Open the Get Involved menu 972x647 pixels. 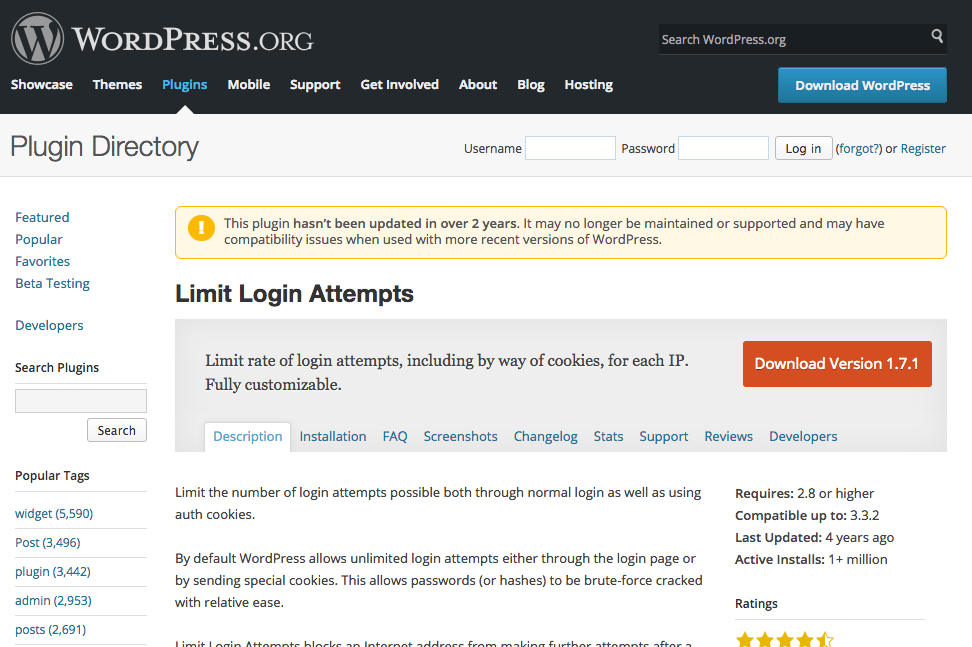click(x=399, y=84)
